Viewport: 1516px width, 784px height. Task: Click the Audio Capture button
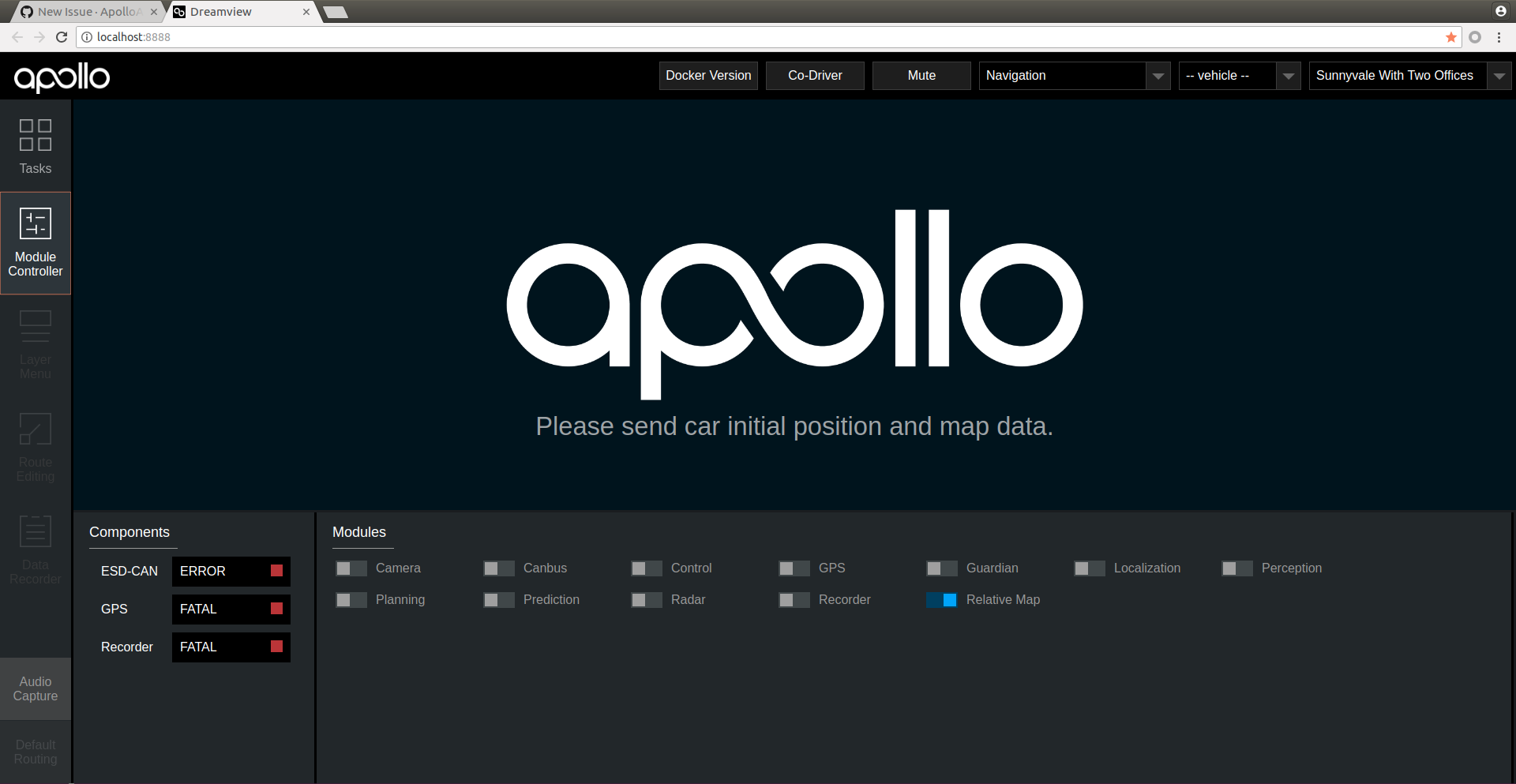36,688
